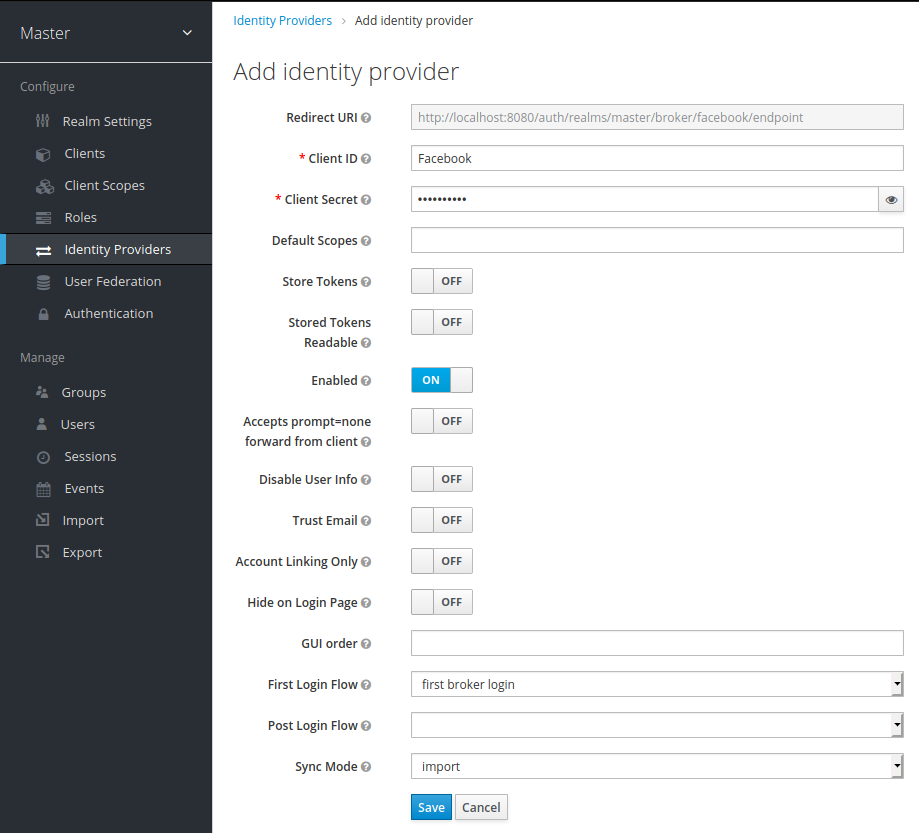
Task: Click the Sessions clock icon
Action: [x=43, y=457]
